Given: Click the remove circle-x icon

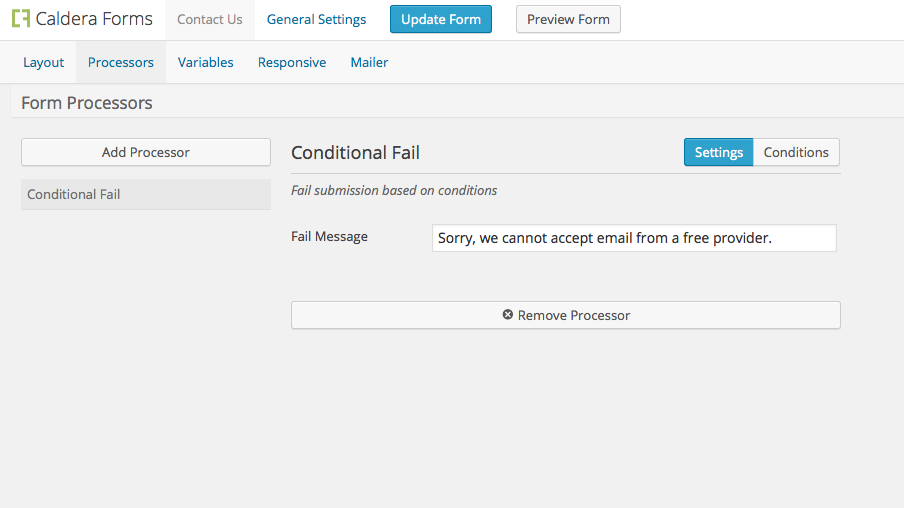Looking at the screenshot, I should tap(507, 314).
